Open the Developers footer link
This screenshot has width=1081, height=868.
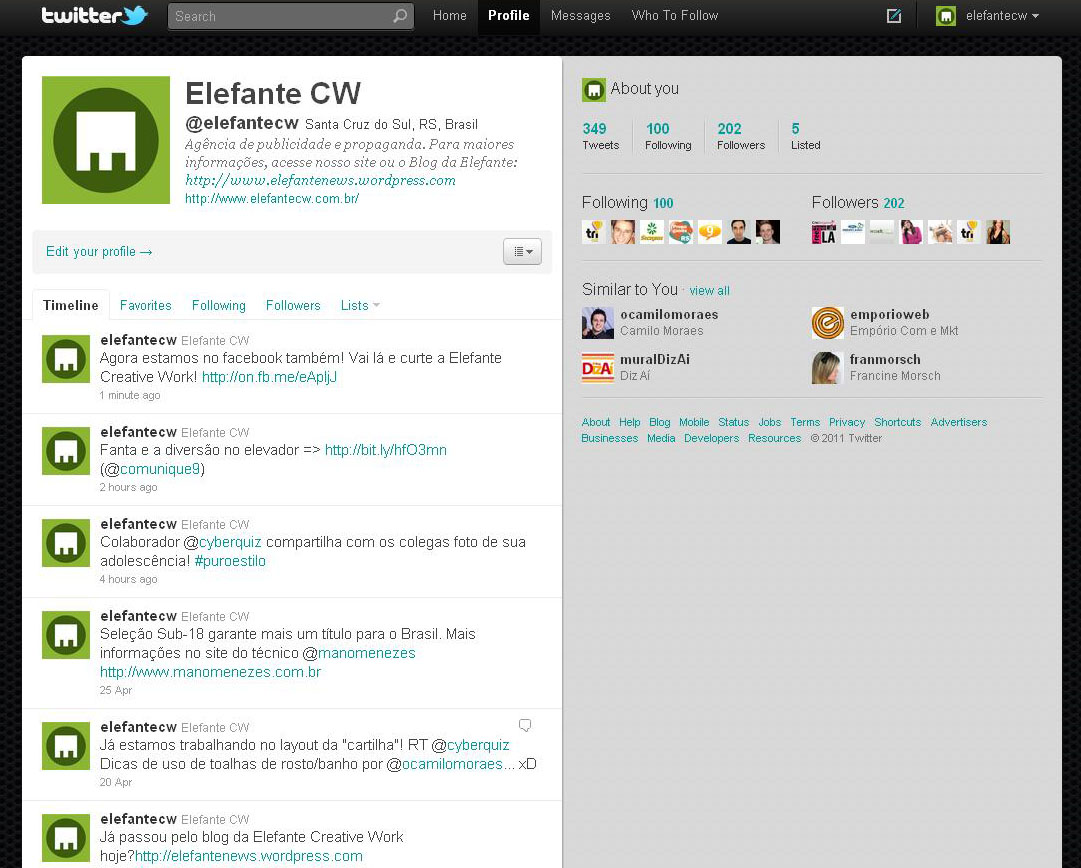pos(711,438)
